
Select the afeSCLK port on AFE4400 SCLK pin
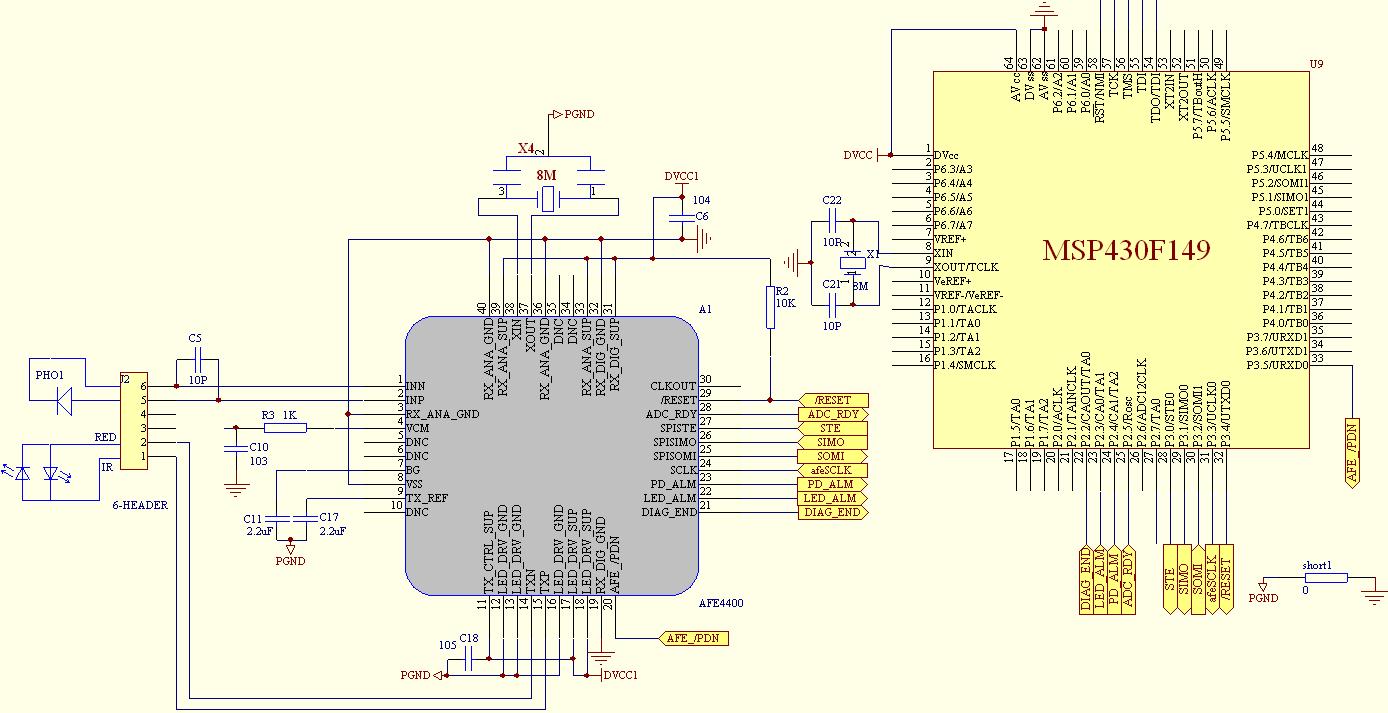(x=834, y=470)
